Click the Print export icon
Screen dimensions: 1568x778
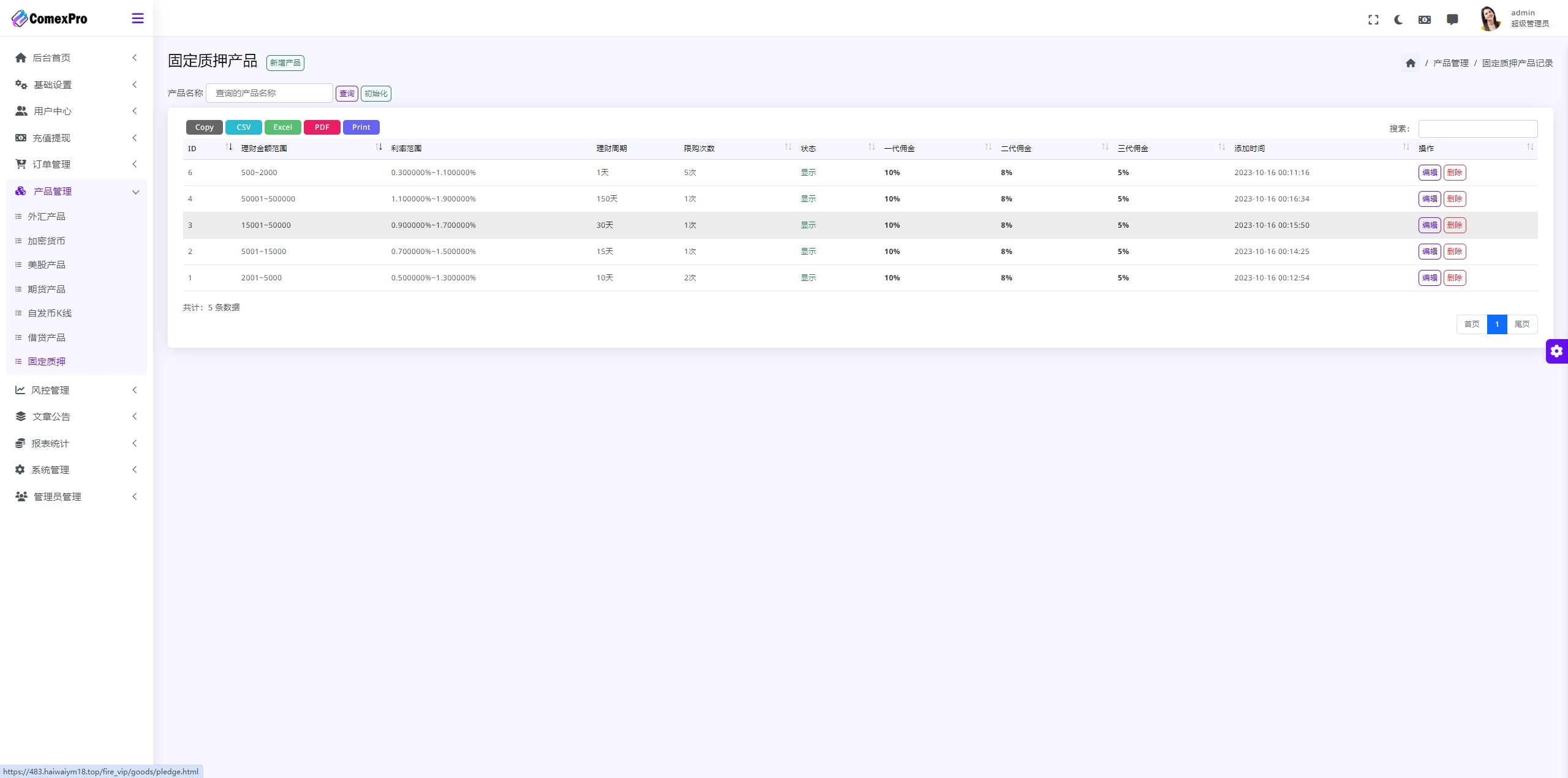tap(361, 127)
